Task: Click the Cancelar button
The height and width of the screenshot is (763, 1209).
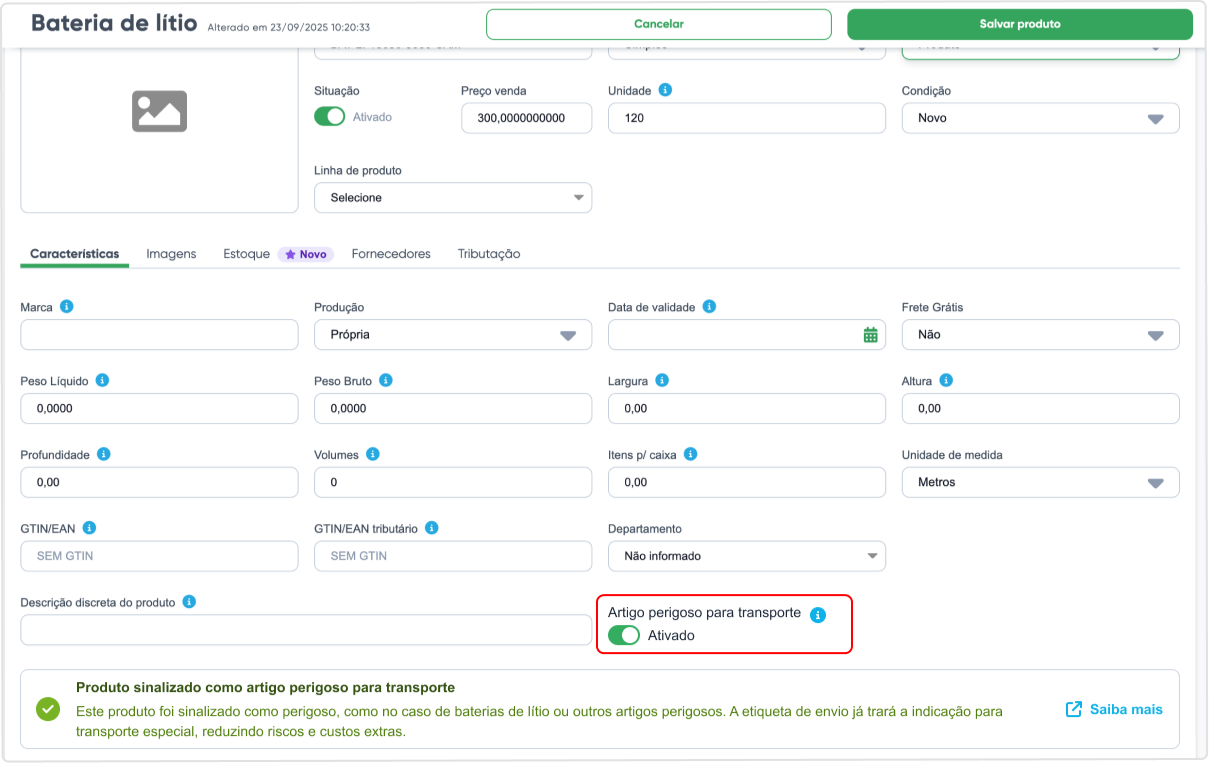Action: [659, 24]
